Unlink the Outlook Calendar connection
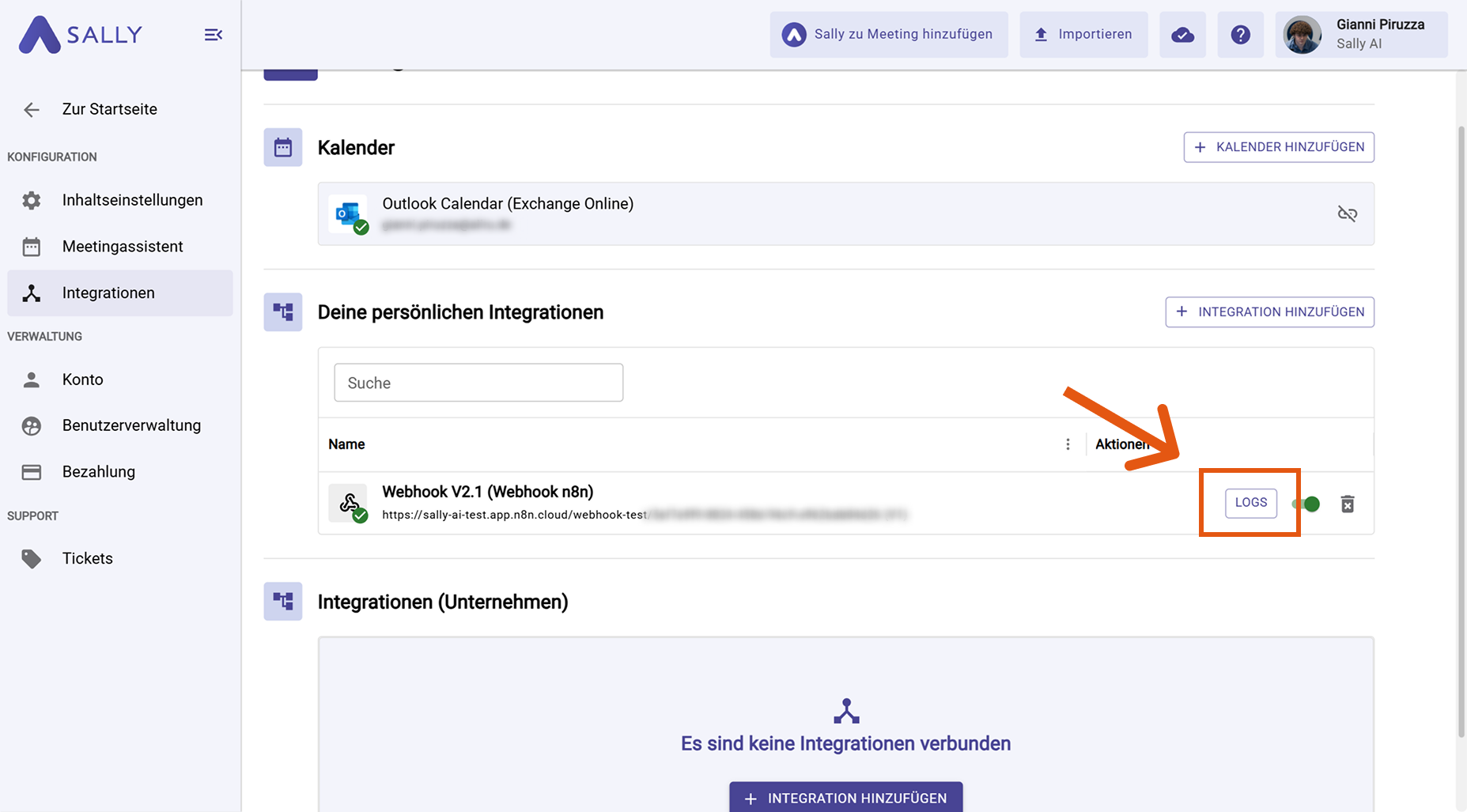This screenshot has width=1467, height=812. coord(1347,213)
